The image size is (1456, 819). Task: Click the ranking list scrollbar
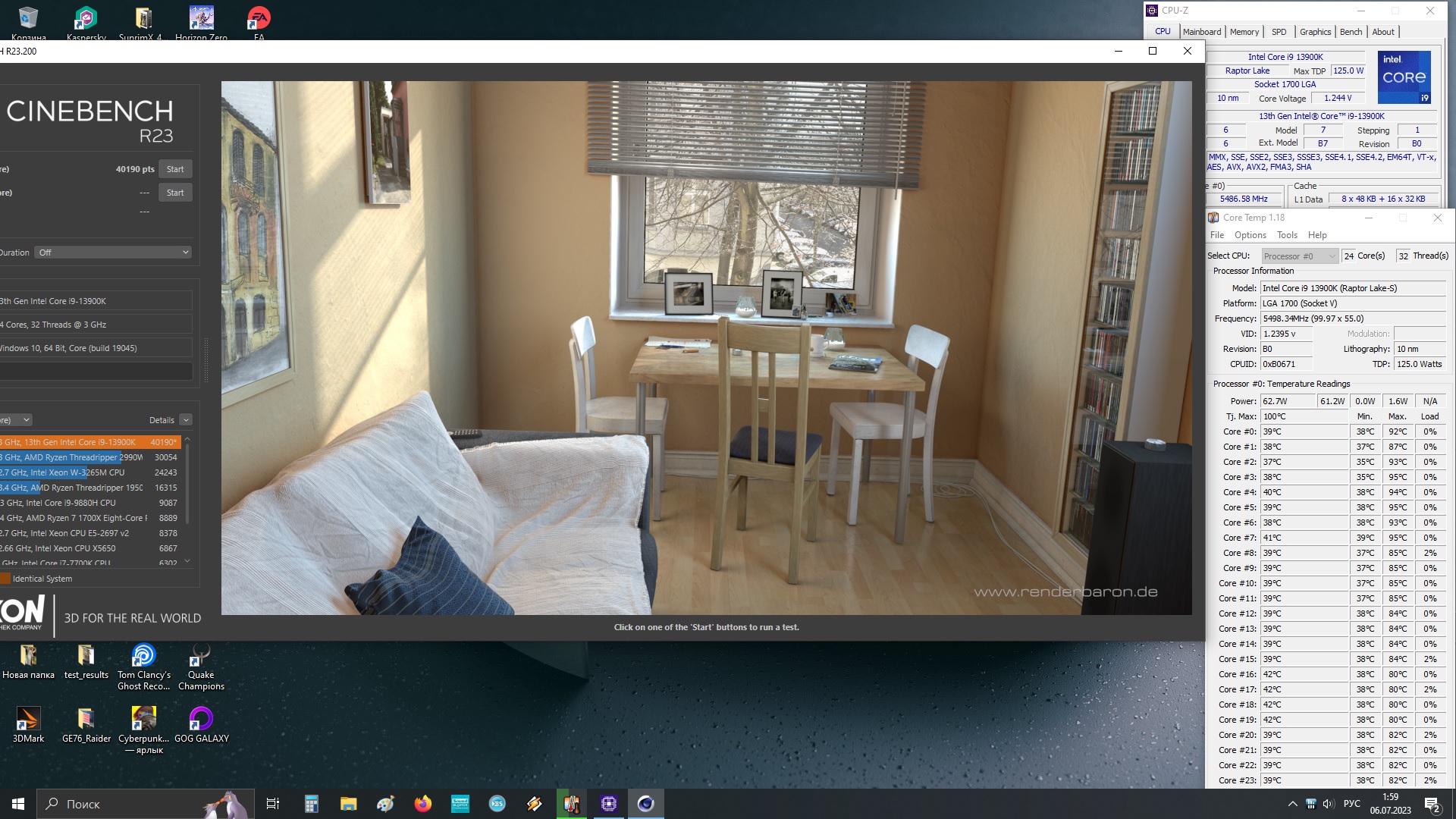pyautogui.click(x=187, y=485)
